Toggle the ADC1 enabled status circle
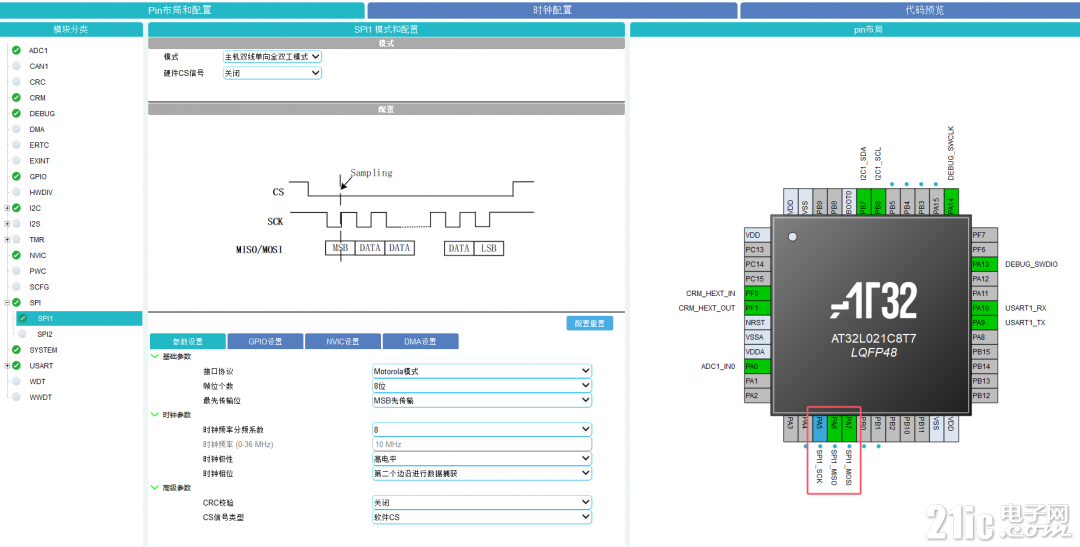The image size is (1080, 547). coord(16,50)
